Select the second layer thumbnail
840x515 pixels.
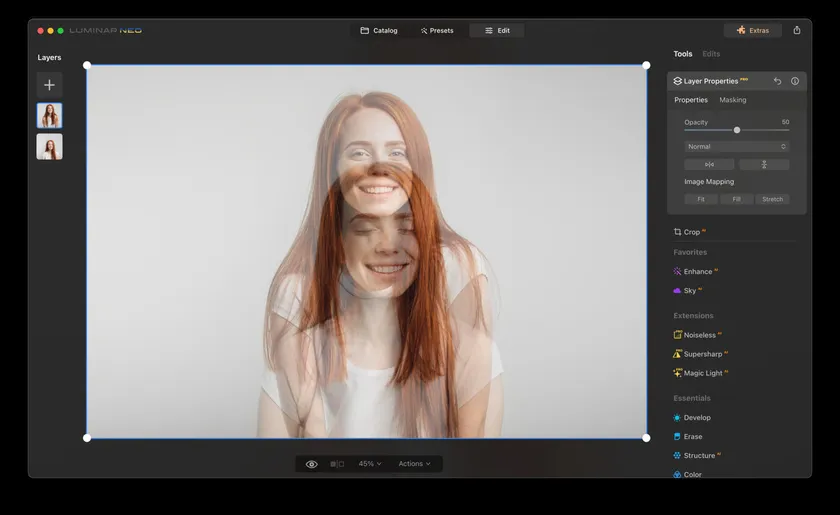tap(49, 147)
